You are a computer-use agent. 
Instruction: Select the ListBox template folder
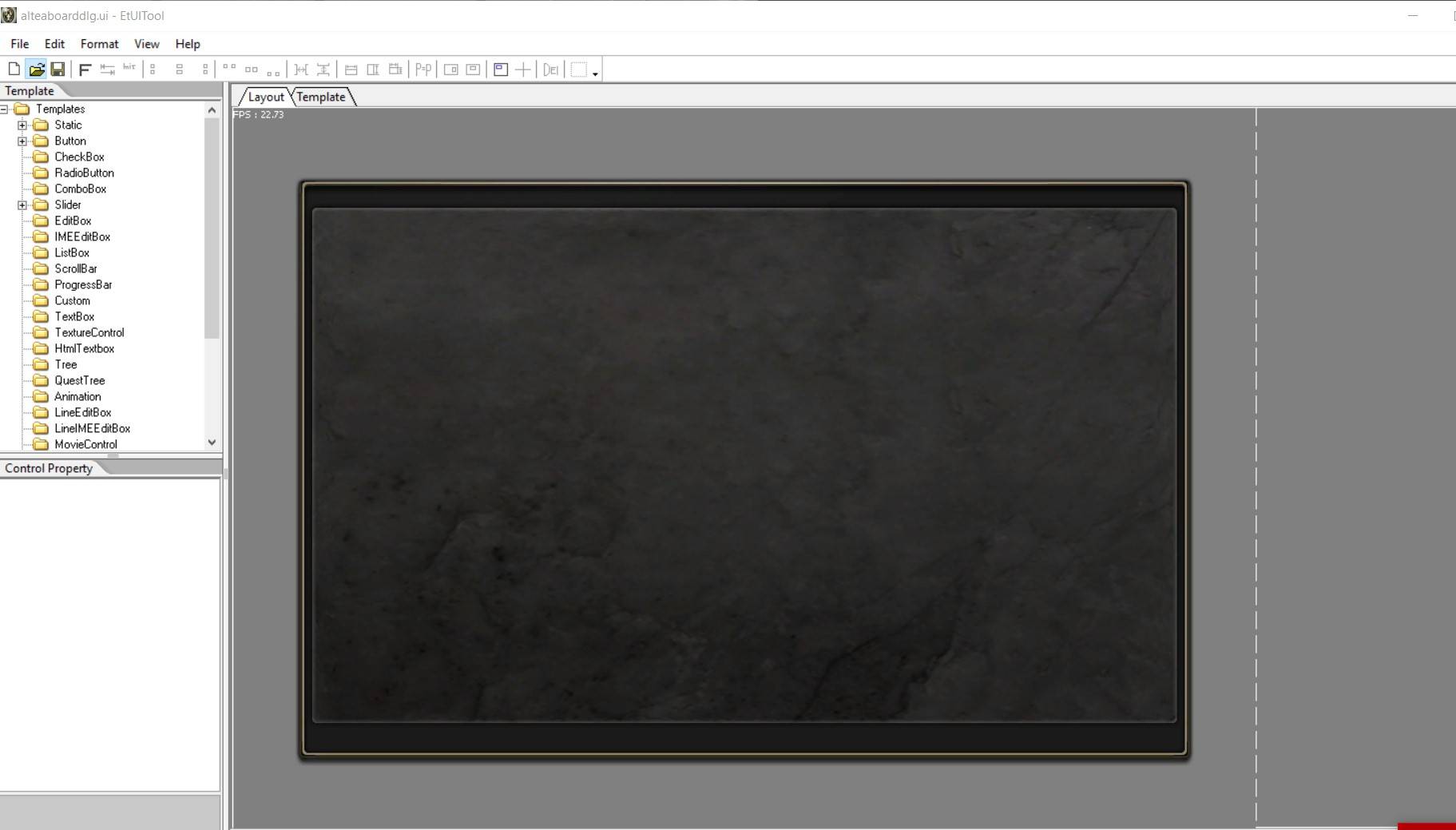pyautogui.click(x=72, y=252)
